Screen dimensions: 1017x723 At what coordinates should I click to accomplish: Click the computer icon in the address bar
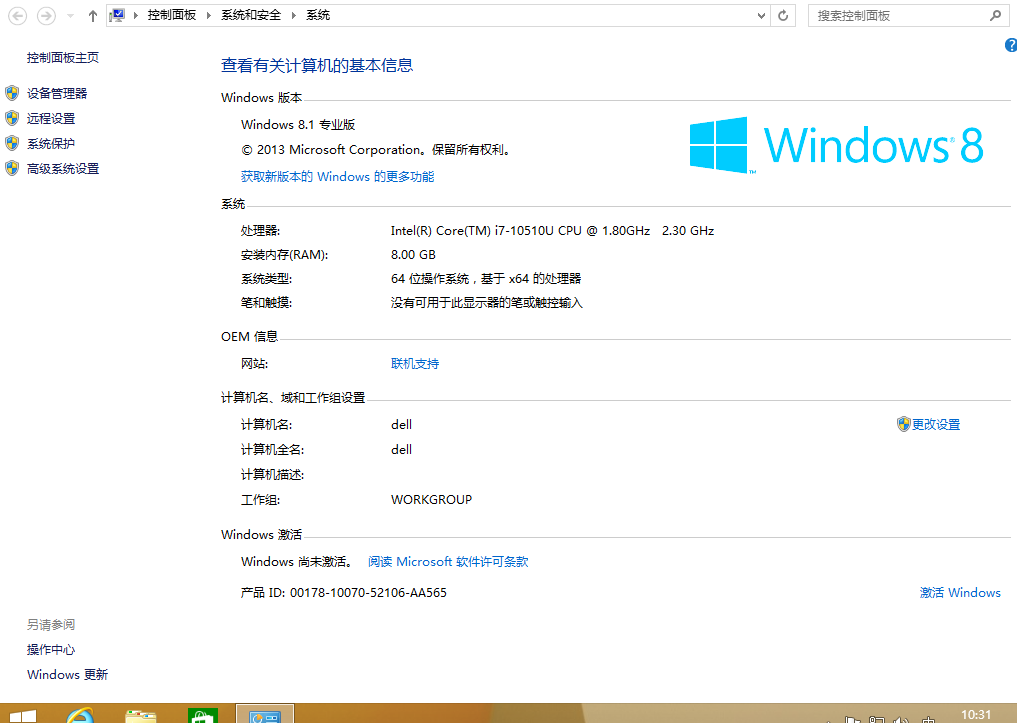click(117, 15)
